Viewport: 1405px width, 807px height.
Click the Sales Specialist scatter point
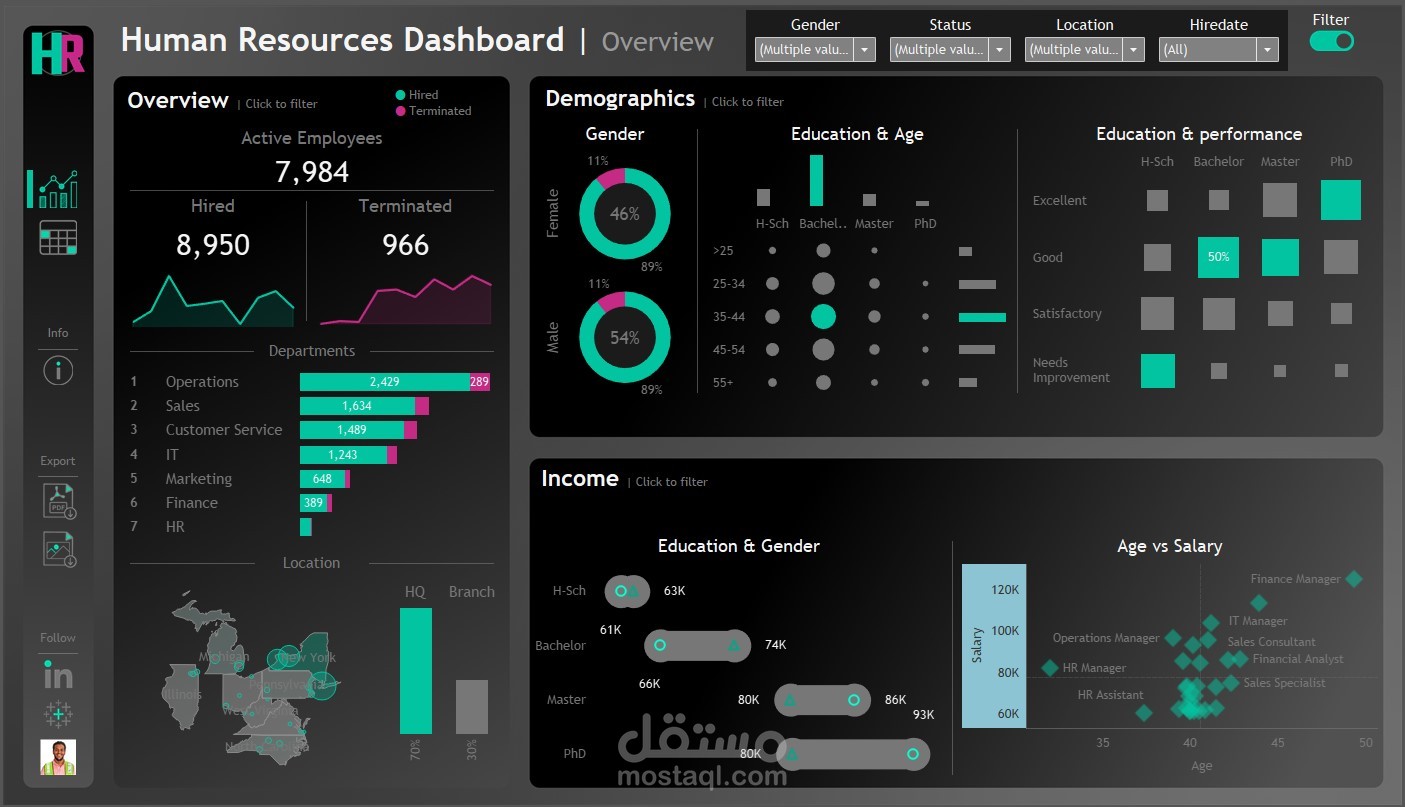coord(1232,683)
